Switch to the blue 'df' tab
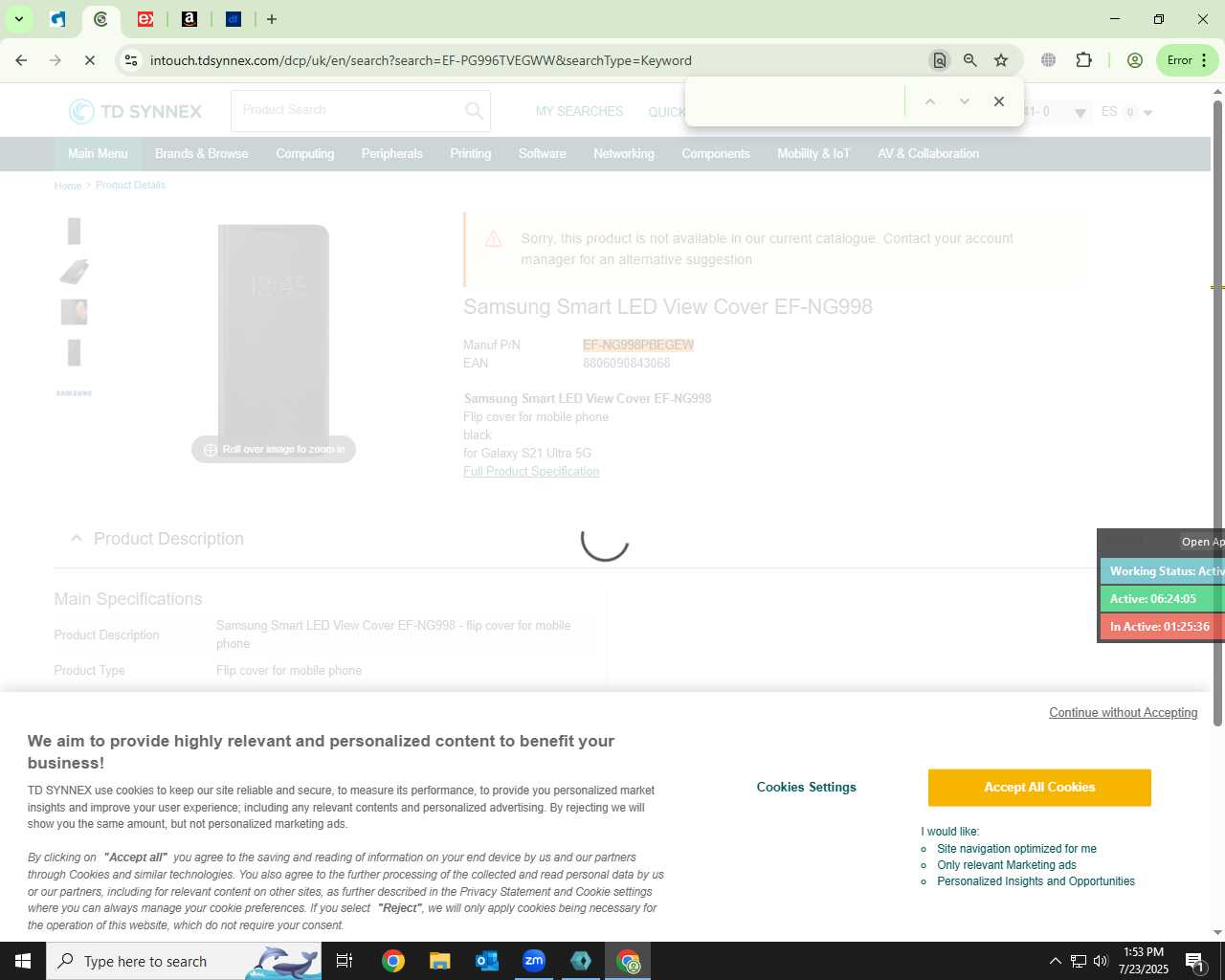The width and height of the screenshot is (1225, 980). click(234, 19)
